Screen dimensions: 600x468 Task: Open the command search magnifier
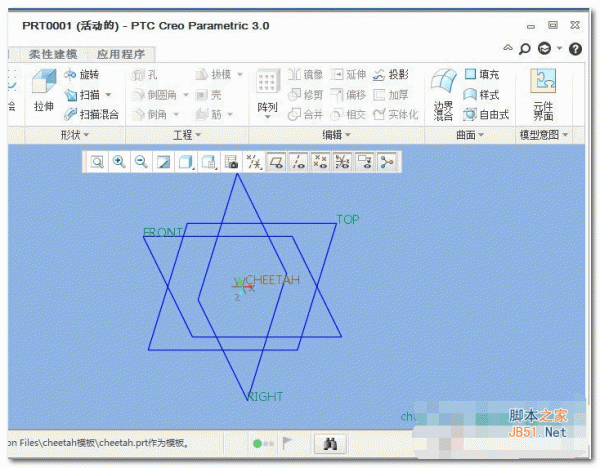(525, 49)
